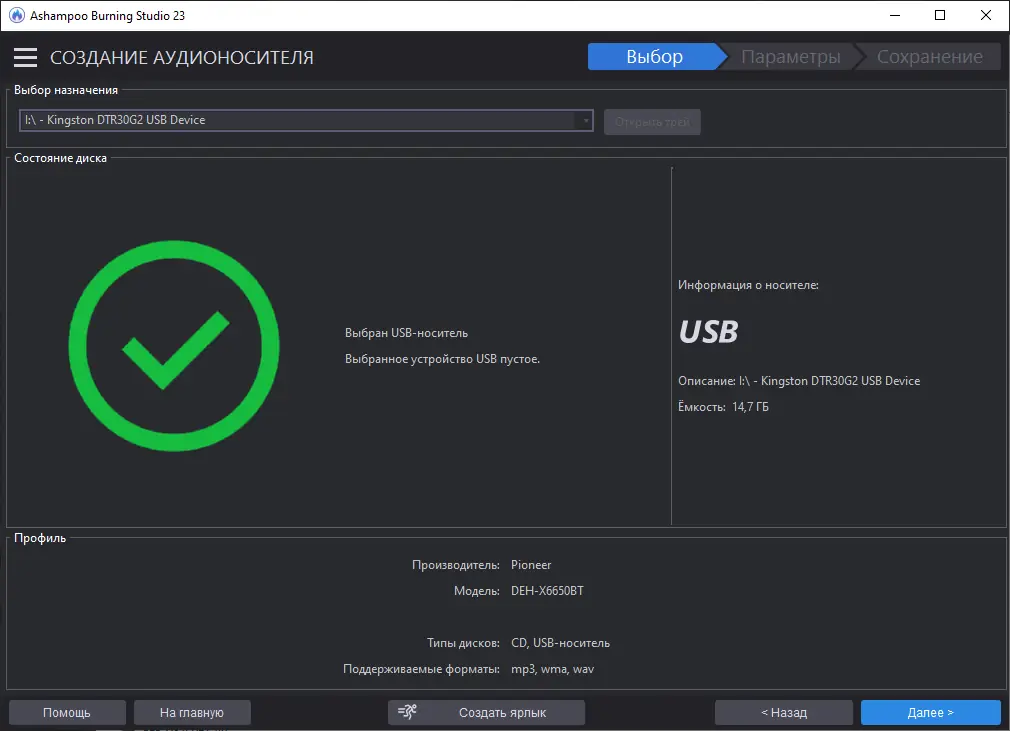The width and height of the screenshot is (1010, 731).
Task: Click the green checkmark status icon
Action: pos(174,346)
